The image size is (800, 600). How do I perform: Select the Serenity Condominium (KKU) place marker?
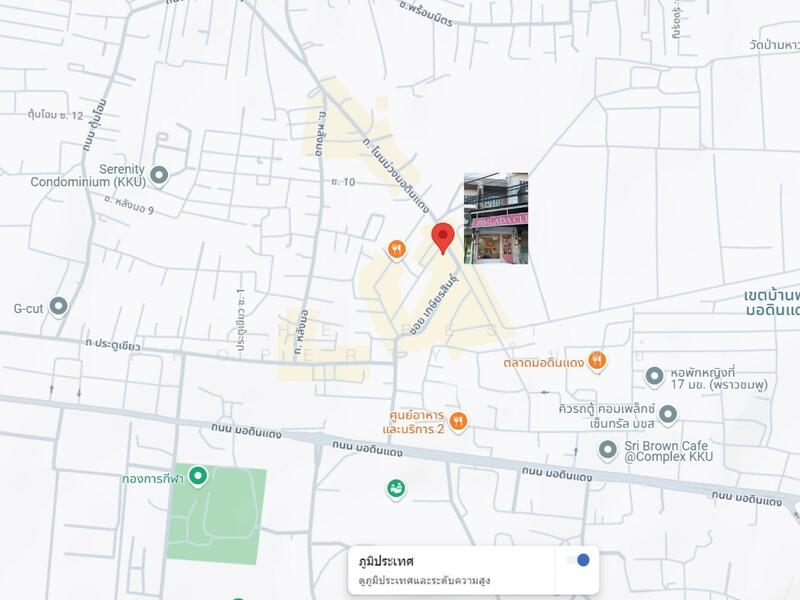(x=159, y=176)
